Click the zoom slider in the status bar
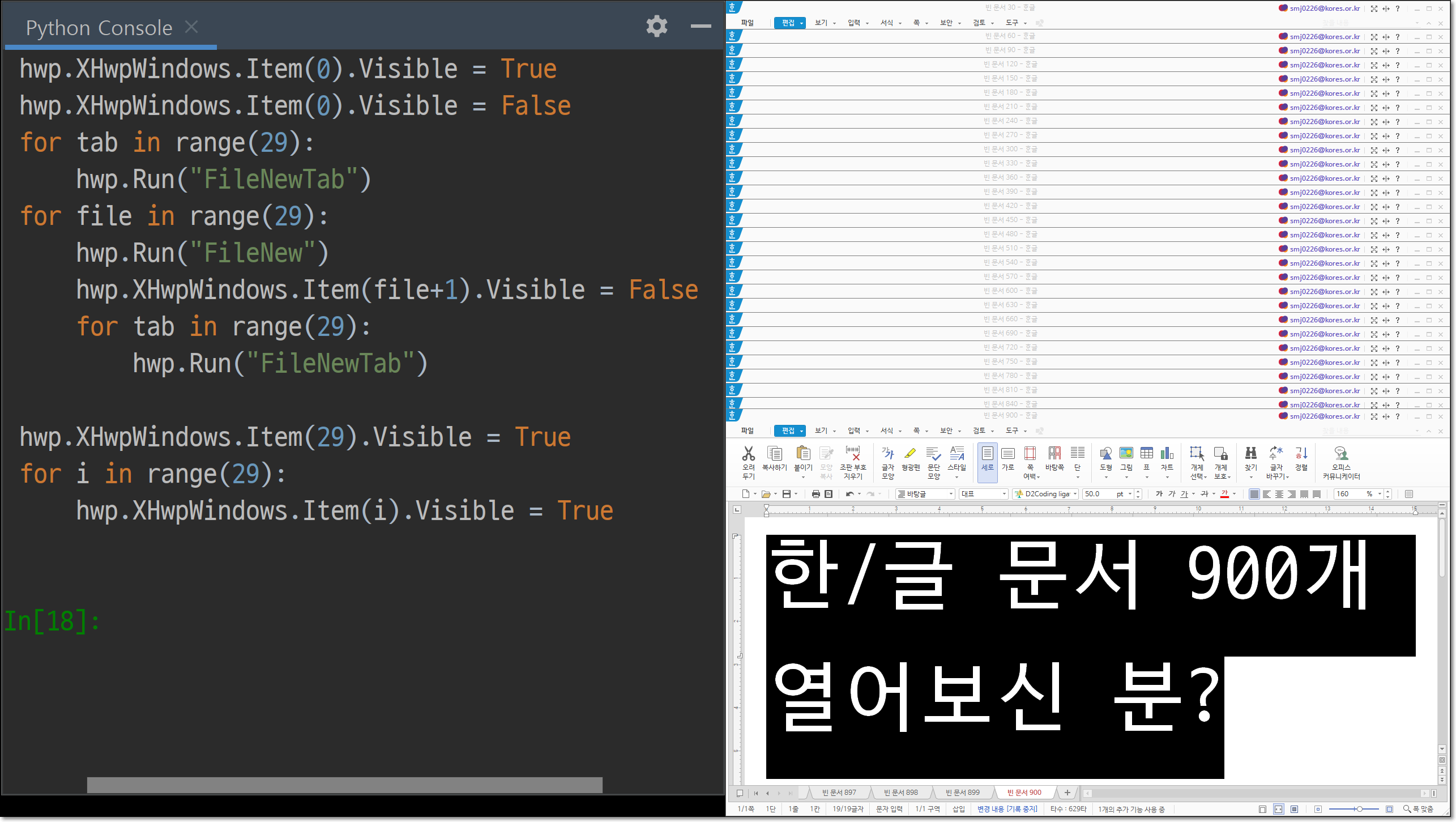This screenshot has width=1456, height=822. coord(1359,809)
